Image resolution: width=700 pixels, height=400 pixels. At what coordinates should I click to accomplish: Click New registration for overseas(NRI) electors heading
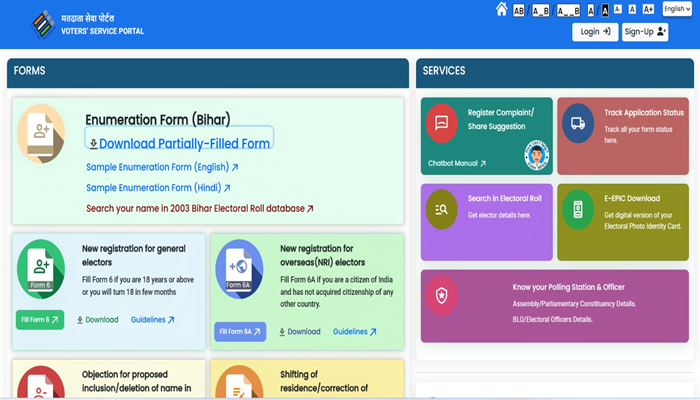pos(323,255)
